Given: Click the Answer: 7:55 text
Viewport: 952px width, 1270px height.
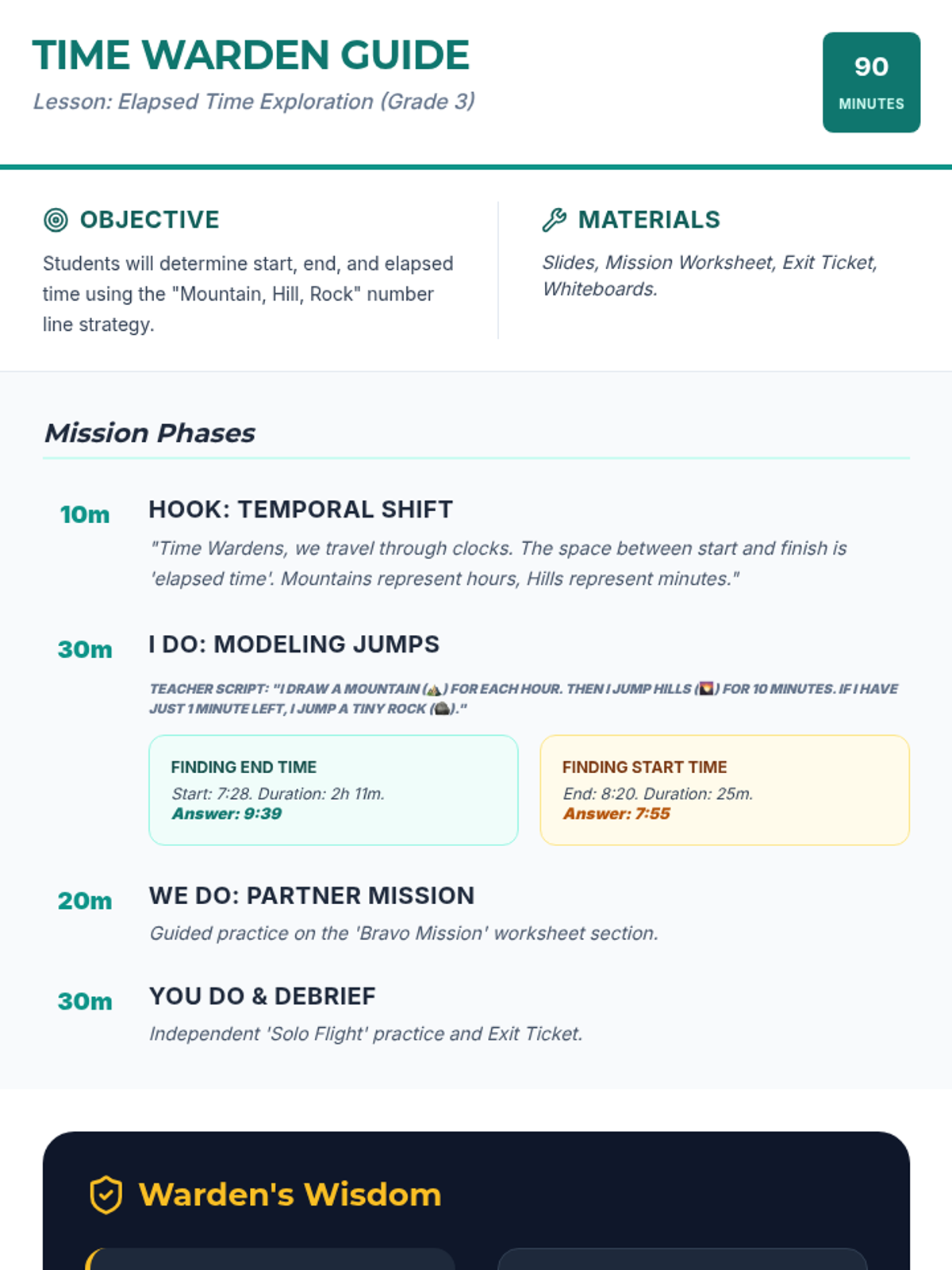Looking at the screenshot, I should point(616,814).
